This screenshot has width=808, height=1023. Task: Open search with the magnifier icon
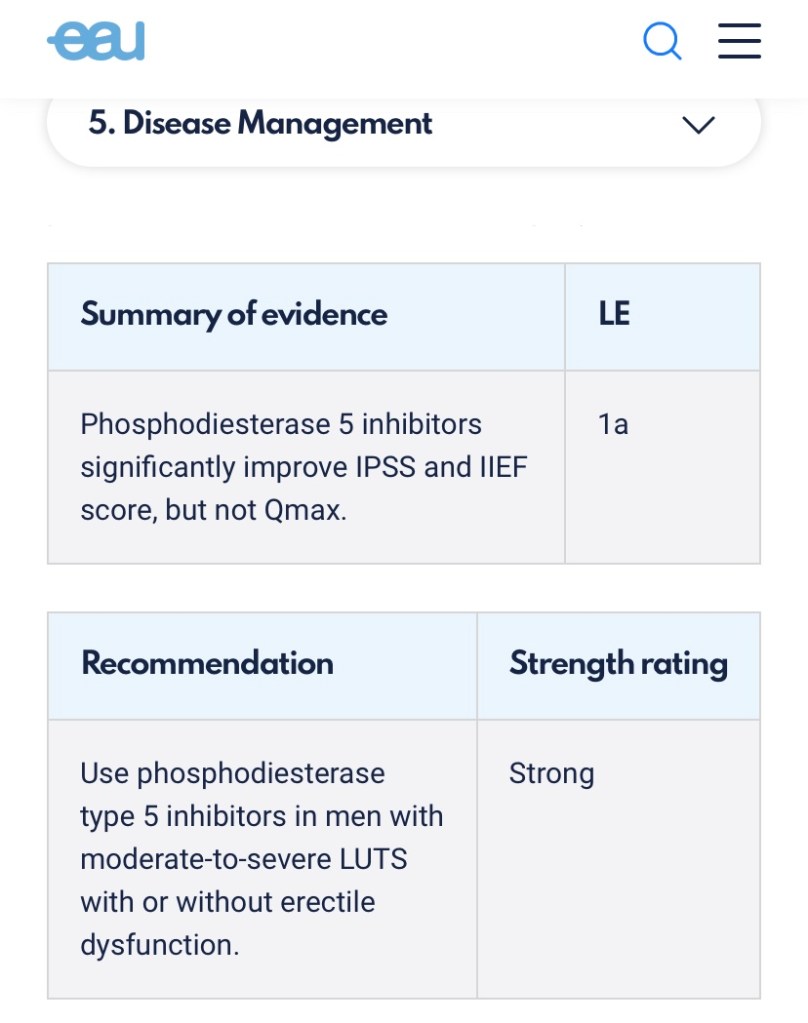[x=662, y=42]
